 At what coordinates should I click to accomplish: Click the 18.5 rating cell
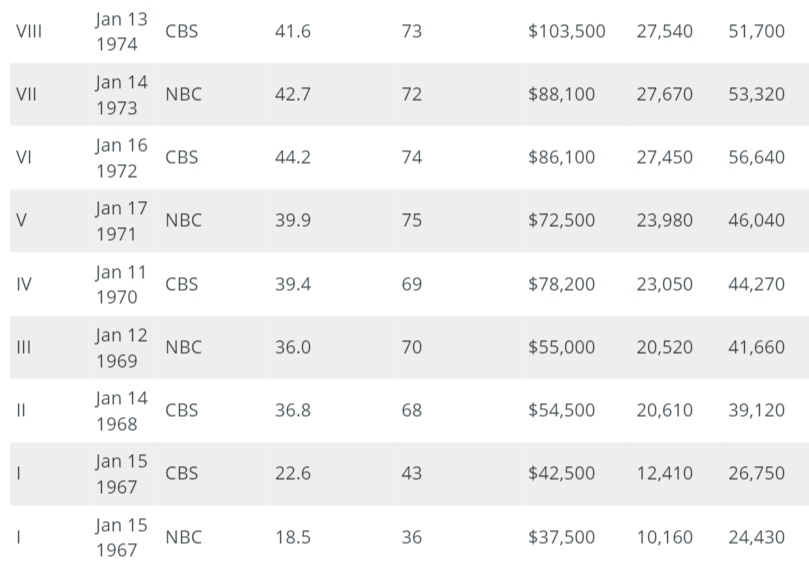click(x=293, y=537)
